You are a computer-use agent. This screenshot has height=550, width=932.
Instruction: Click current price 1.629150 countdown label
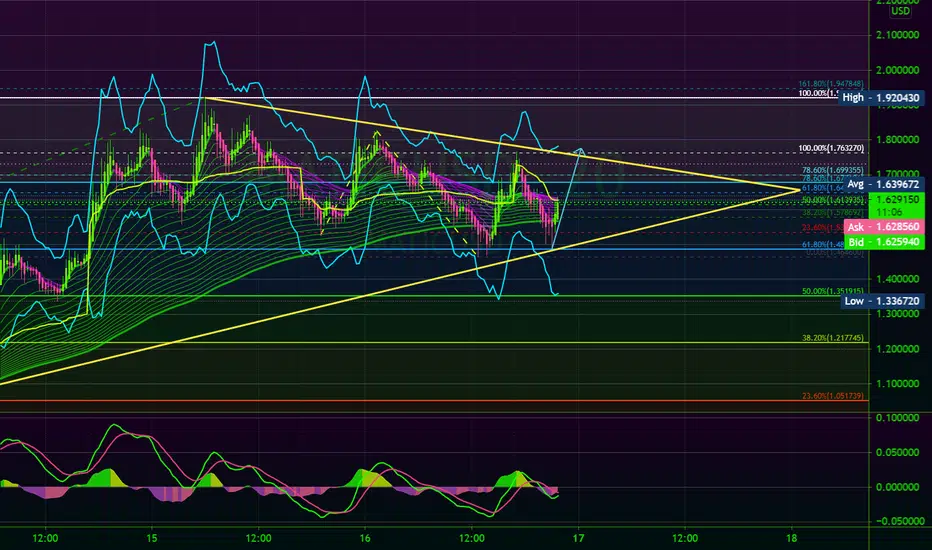(896, 206)
